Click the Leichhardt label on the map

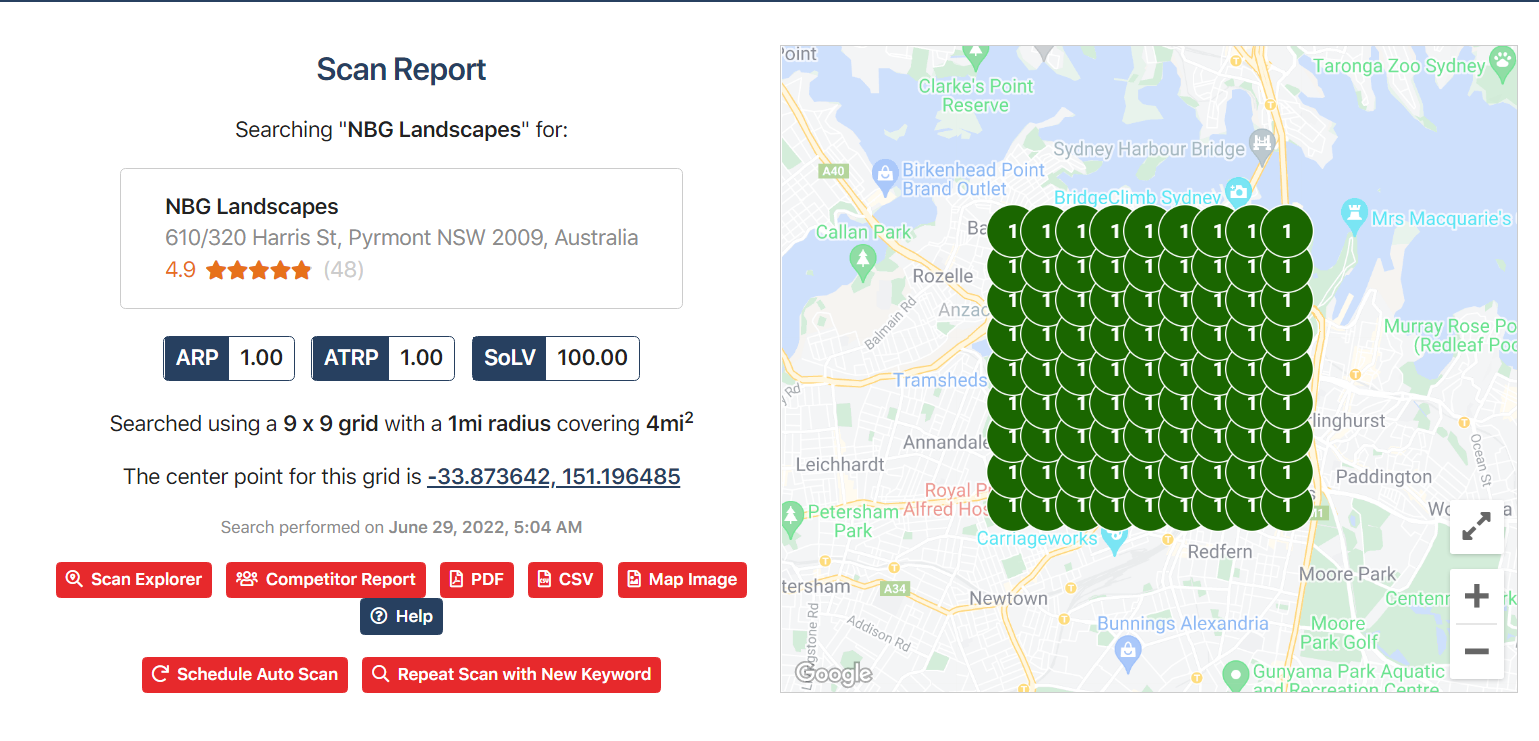tap(840, 464)
